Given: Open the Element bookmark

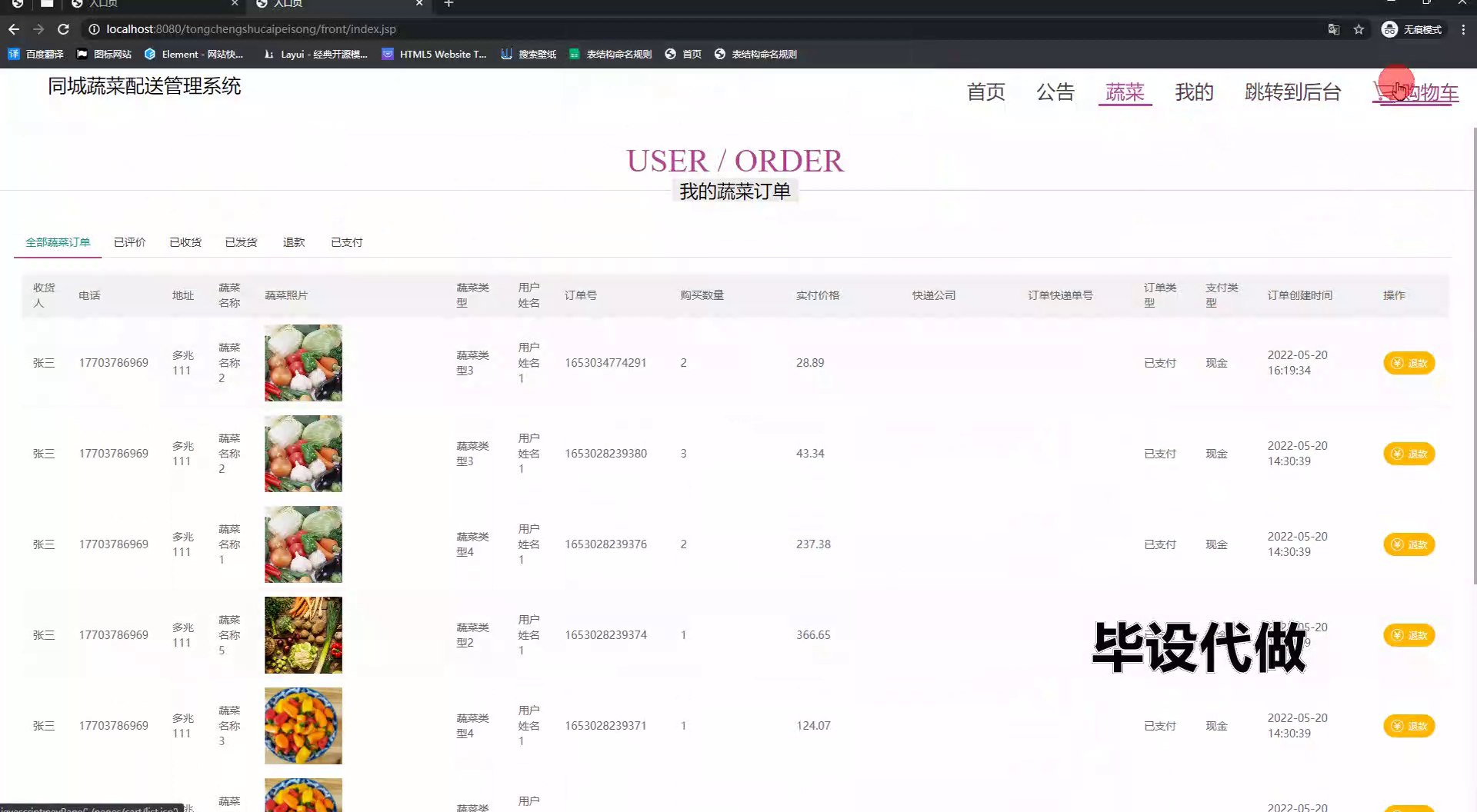Looking at the screenshot, I should tap(194, 54).
